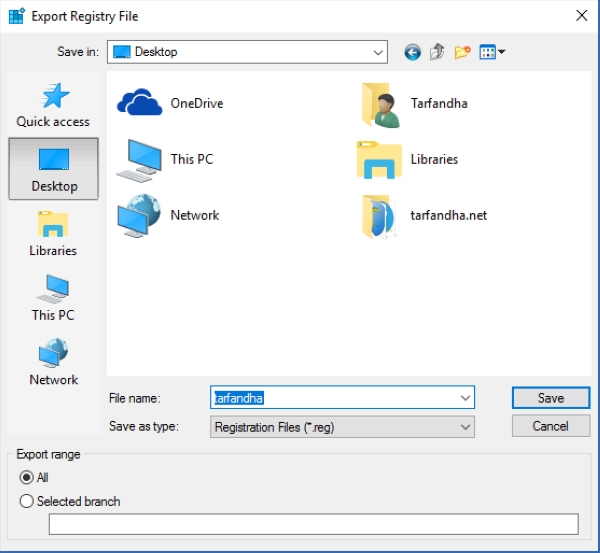Select the Tarfandha user folder icon
This screenshot has height=553, width=600.
[380, 104]
